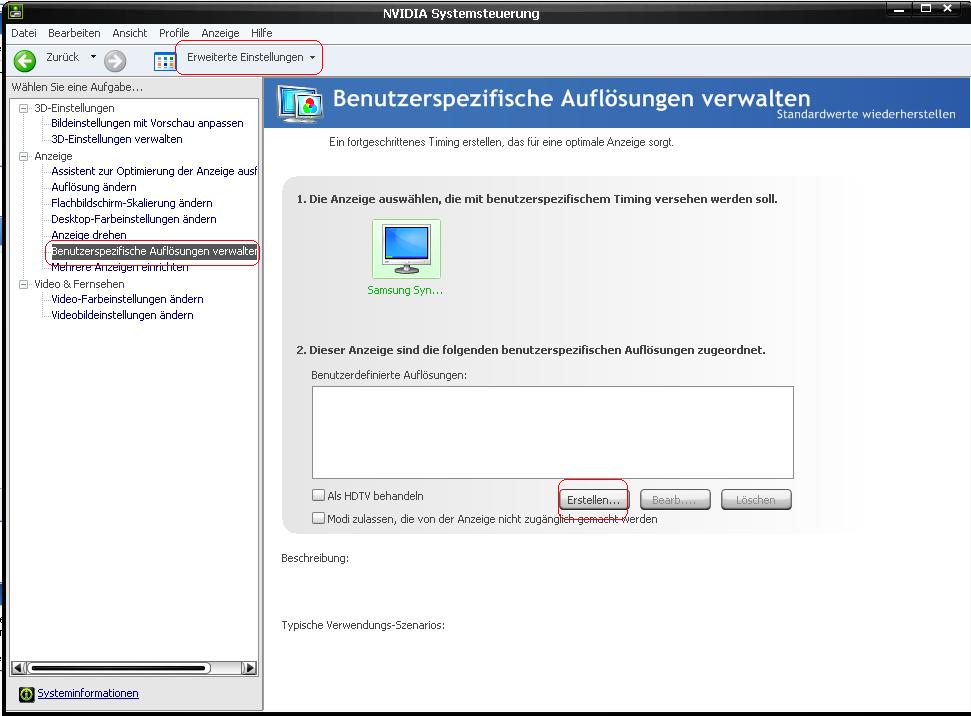The width and height of the screenshot is (971, 716).
Task: Click the task tree scroll right arrow
Action: coord(249,668)
